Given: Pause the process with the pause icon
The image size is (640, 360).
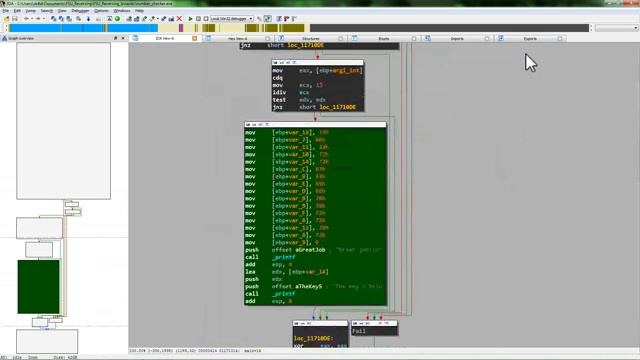Looking at the screenshot, I should pos(198,19).
